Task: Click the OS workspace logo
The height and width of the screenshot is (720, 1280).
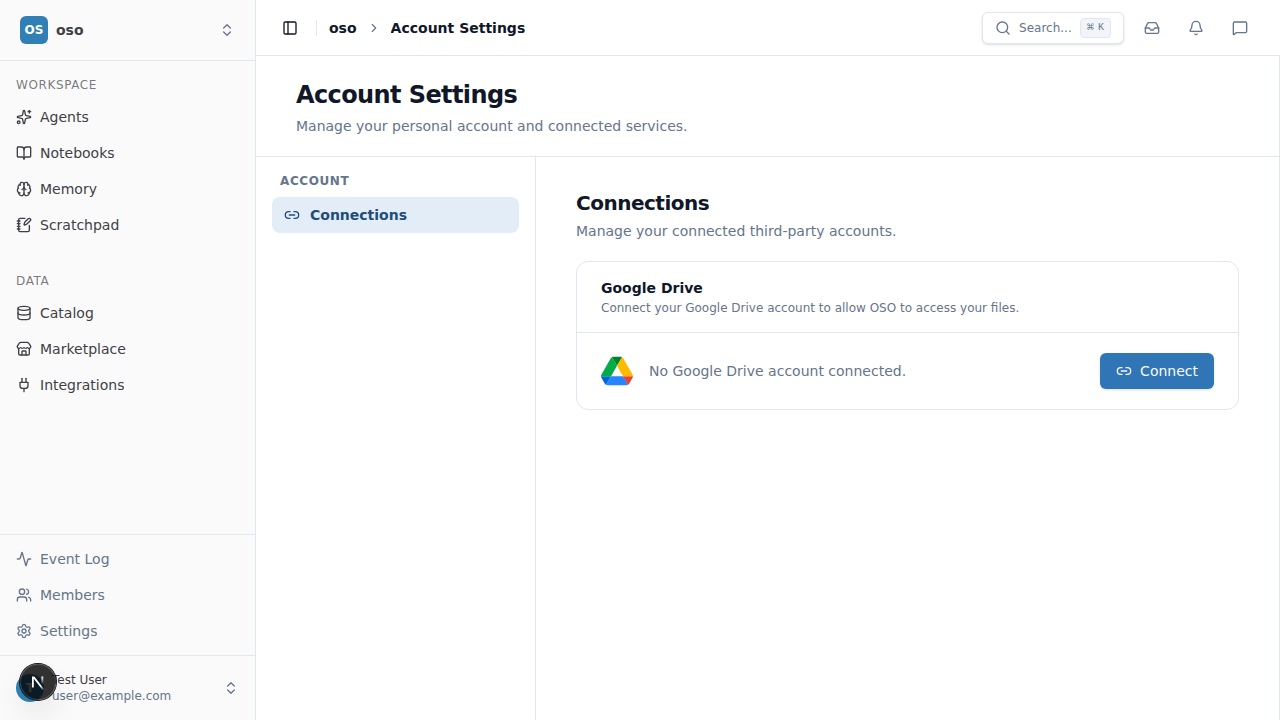Action: [x=34, y=30]
